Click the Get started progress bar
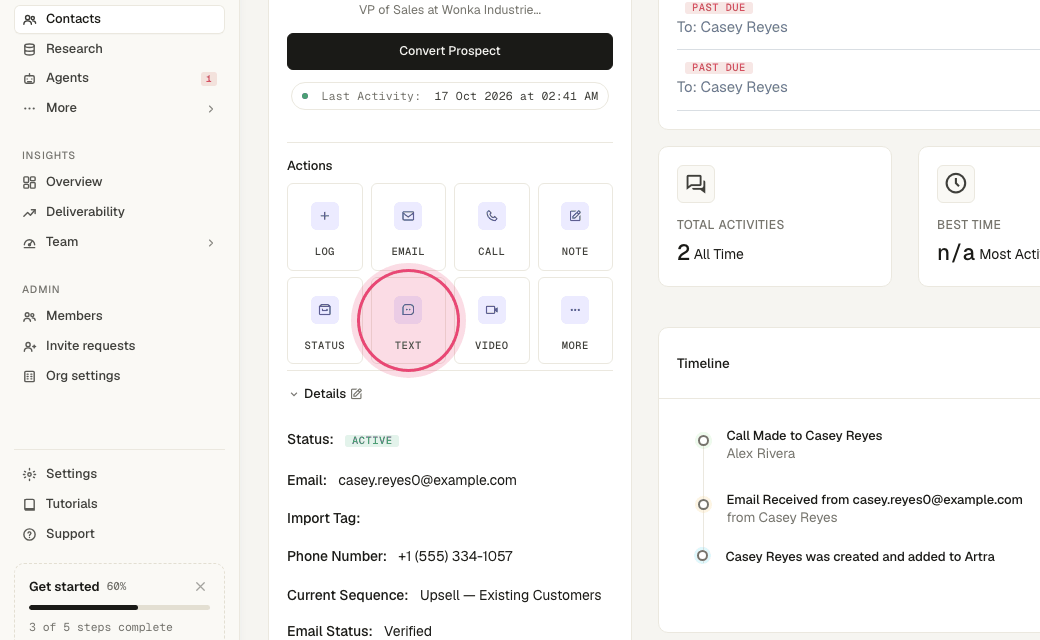Screen dimensions: 1040x640 click(119, 608)
